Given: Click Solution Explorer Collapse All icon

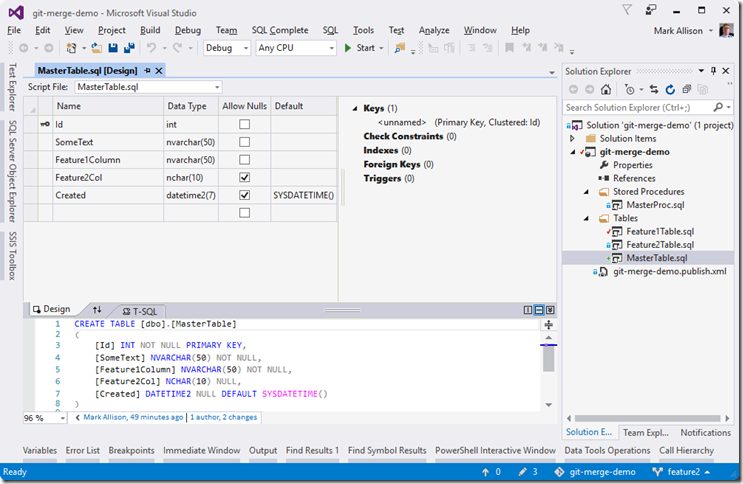Looking at the screenshot, I should click(x=687, y=90).
